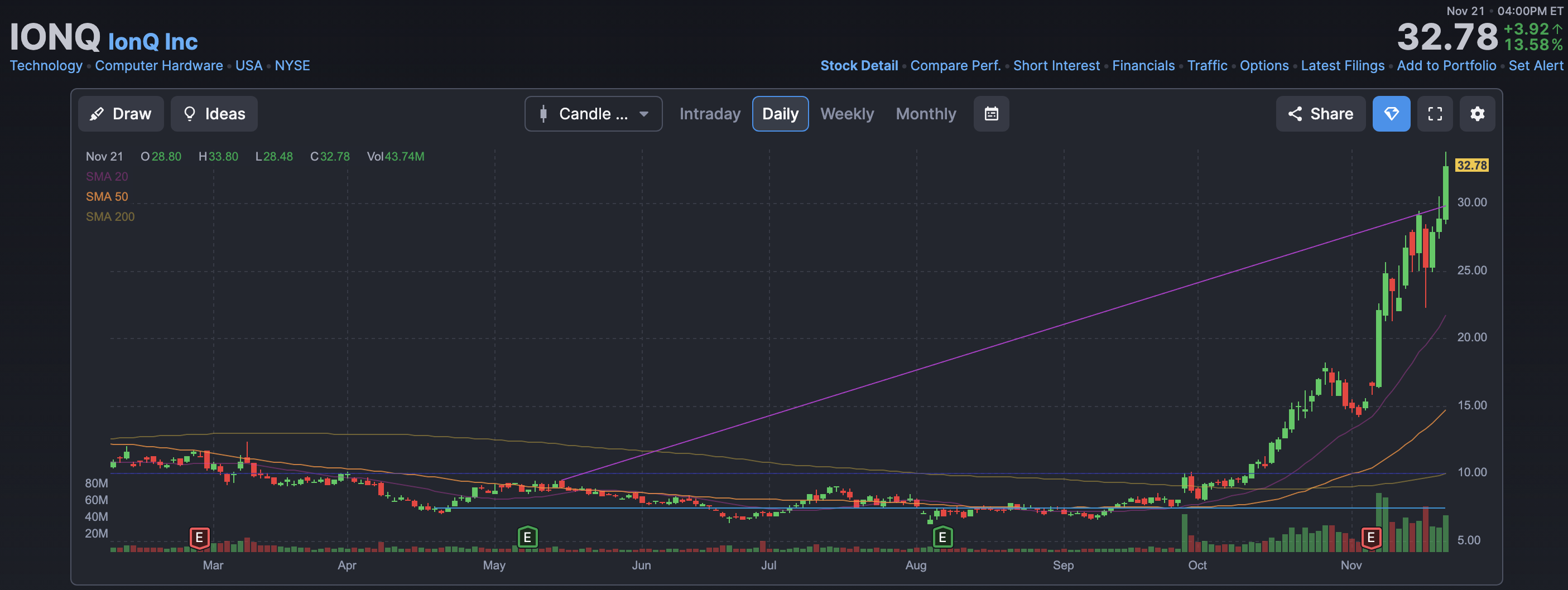
Task: Open the calendar date range icon
Action: click(991, 114)
